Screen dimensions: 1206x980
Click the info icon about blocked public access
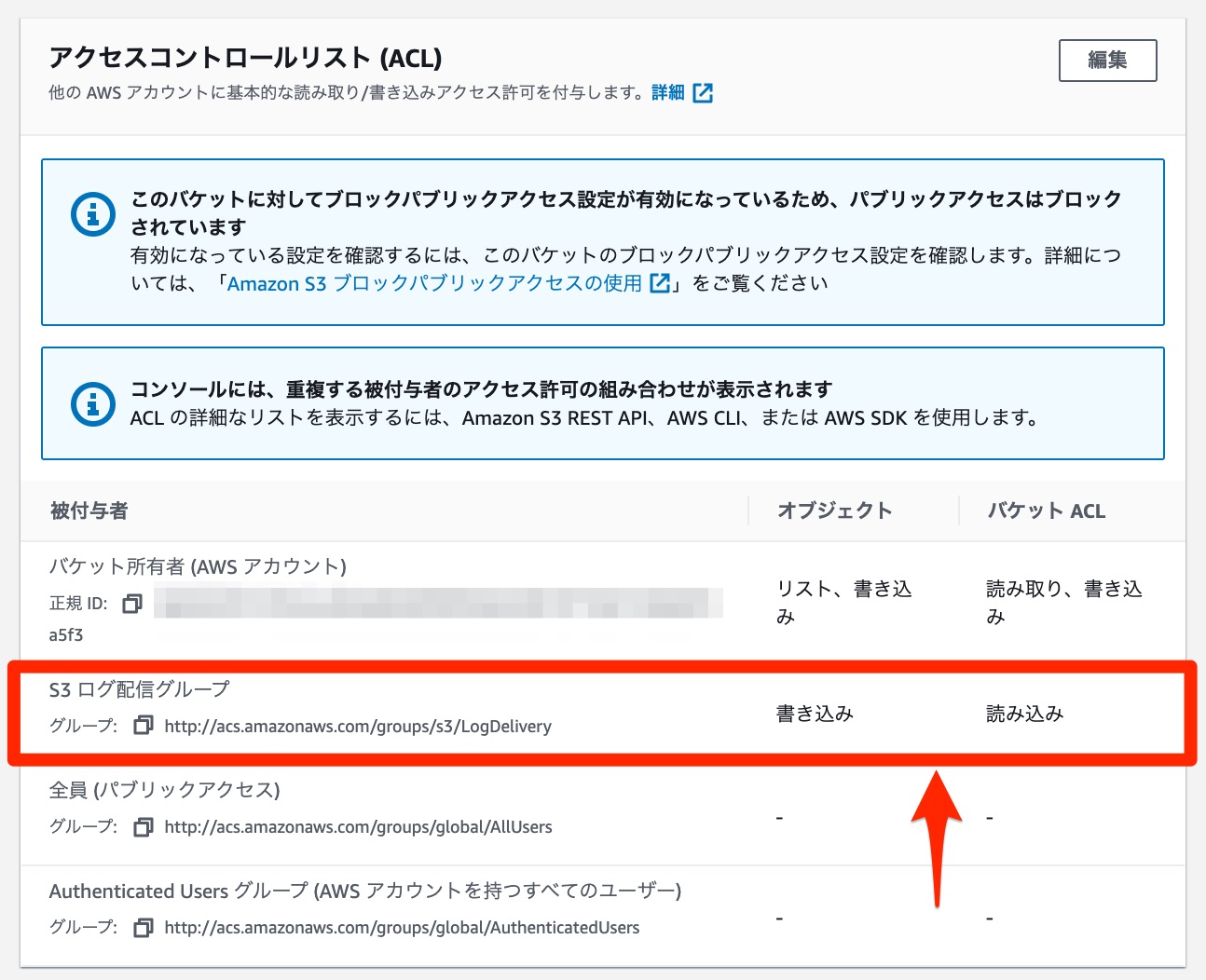91,213
